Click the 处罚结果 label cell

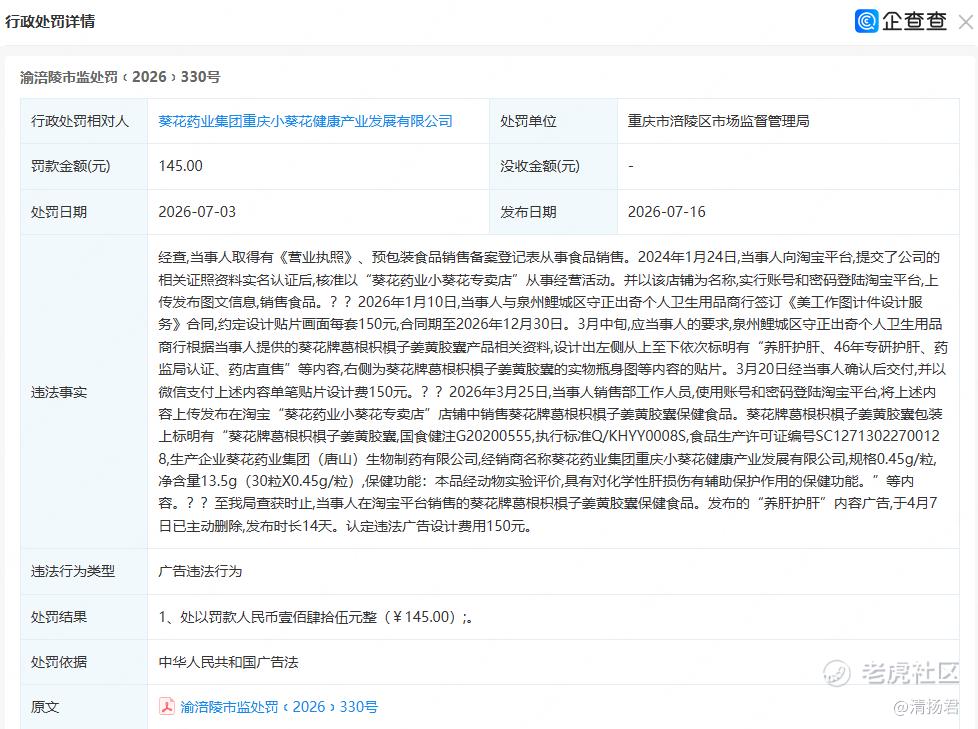[84, 617]
